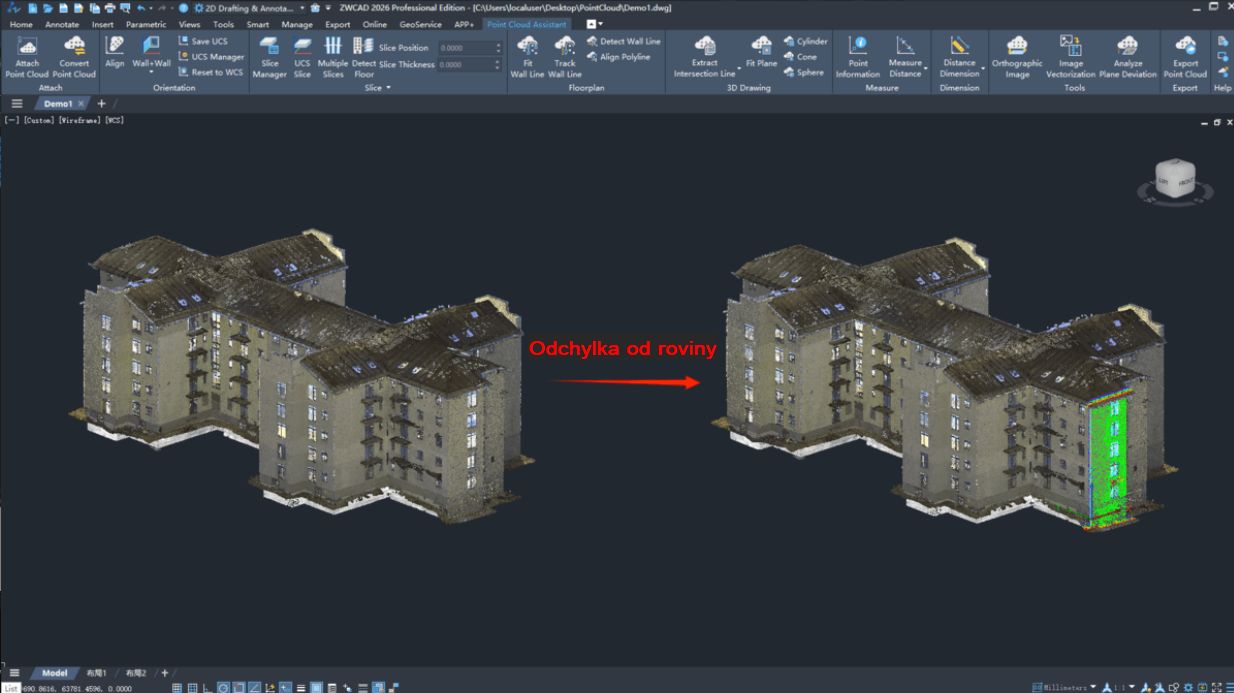The image size is (1234, 693).
Task: Click the Attach Point Cloud icon
Action: click(x=27, y=56)
